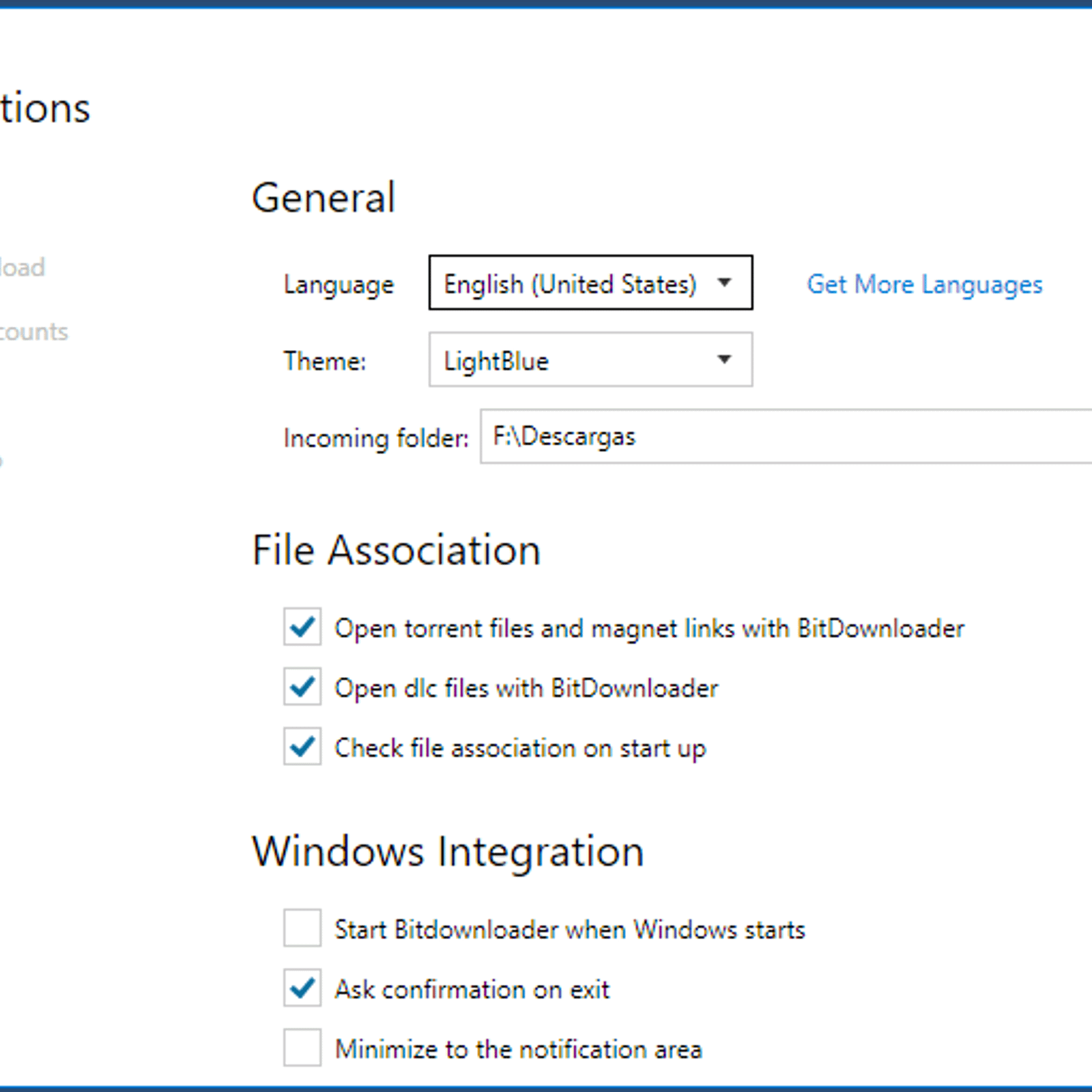
Task: Click the Windows Integration heading
Action: point(448,852)
